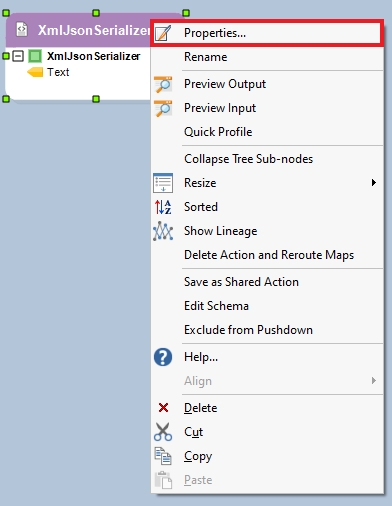Click the blue Help question mark icon
This screenshot has height=506, width=392.
[x=163, y=357]
